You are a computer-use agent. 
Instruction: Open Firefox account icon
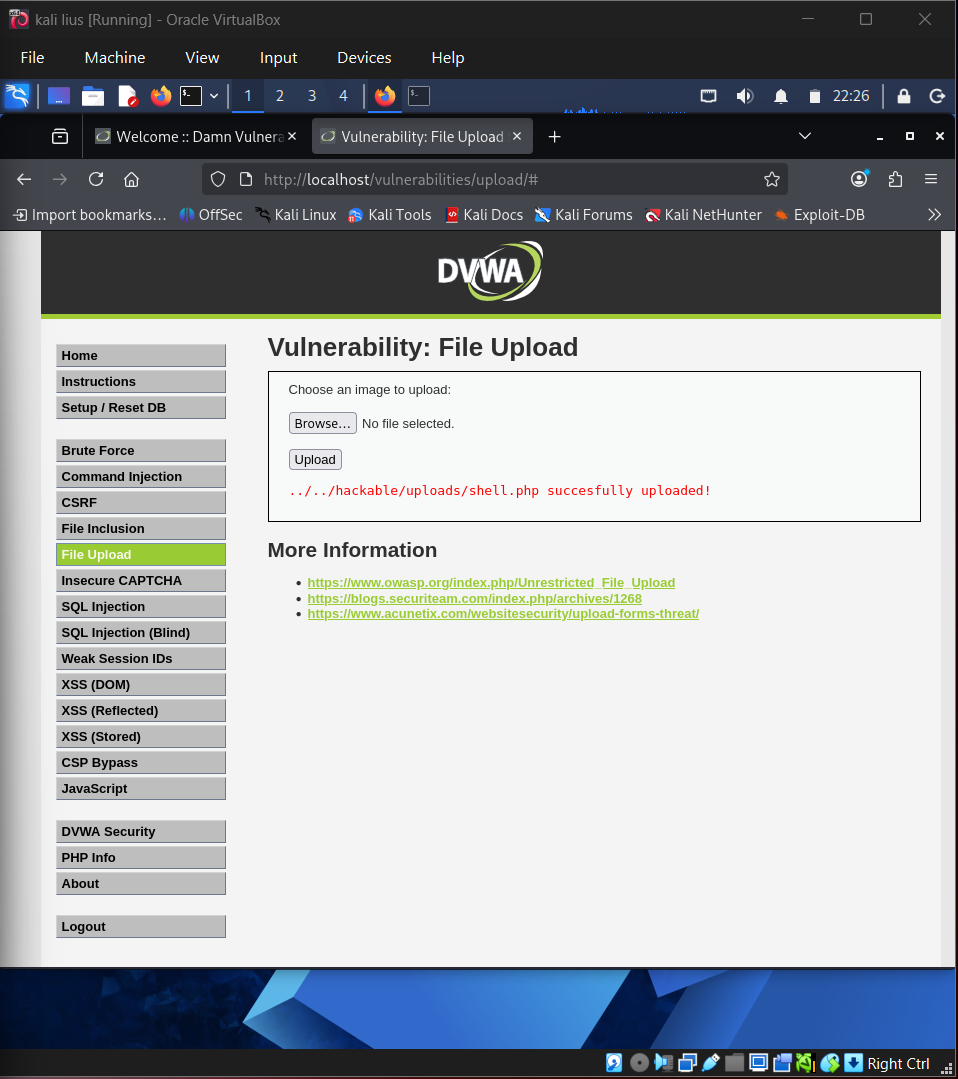click(859, 180)
